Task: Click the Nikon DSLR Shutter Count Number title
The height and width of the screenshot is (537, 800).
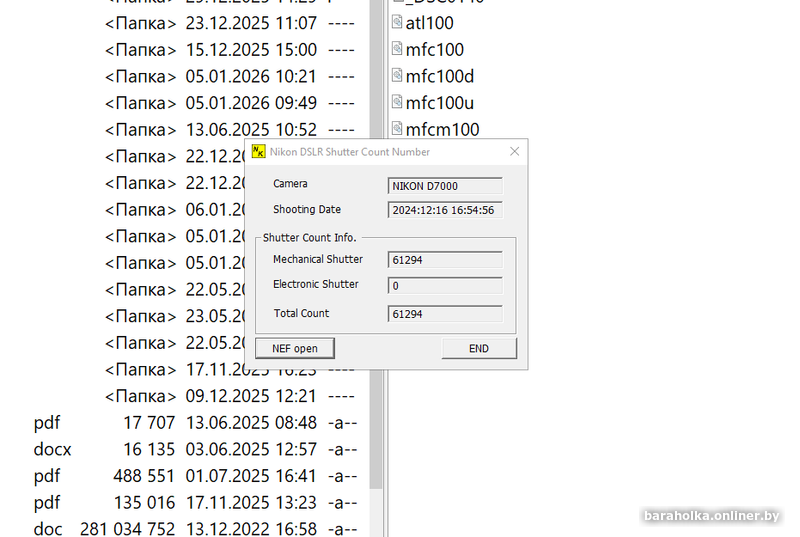Action: (x=350, y=152)
